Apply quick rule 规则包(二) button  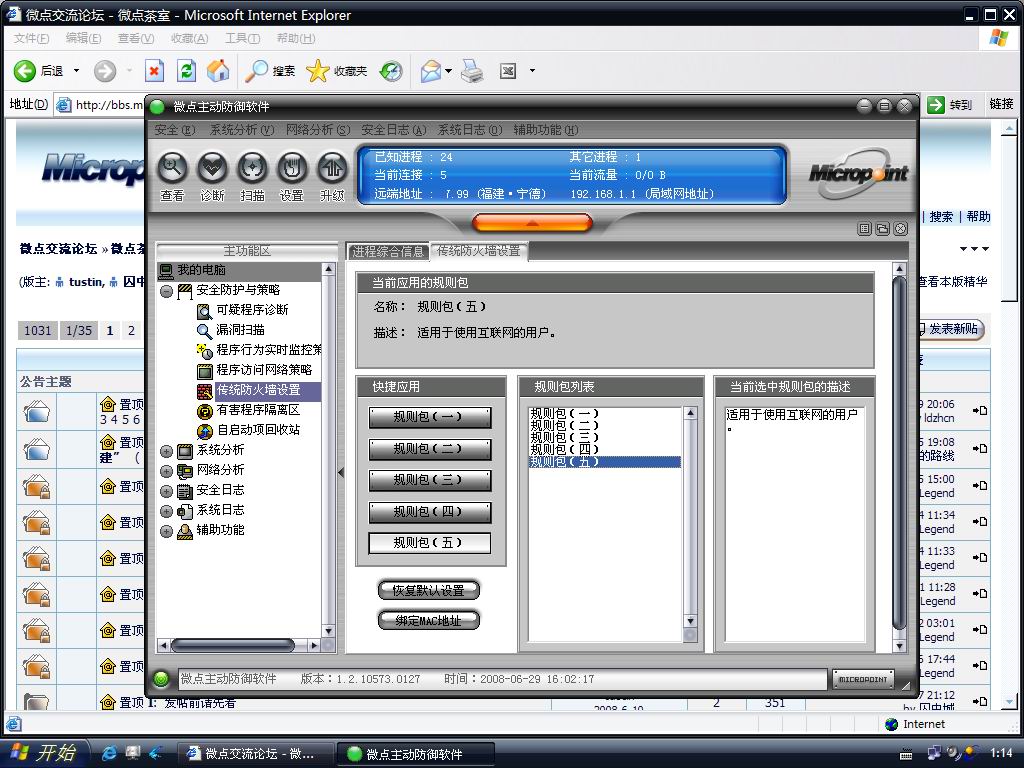pyautogui.click(x=430, y=449)
